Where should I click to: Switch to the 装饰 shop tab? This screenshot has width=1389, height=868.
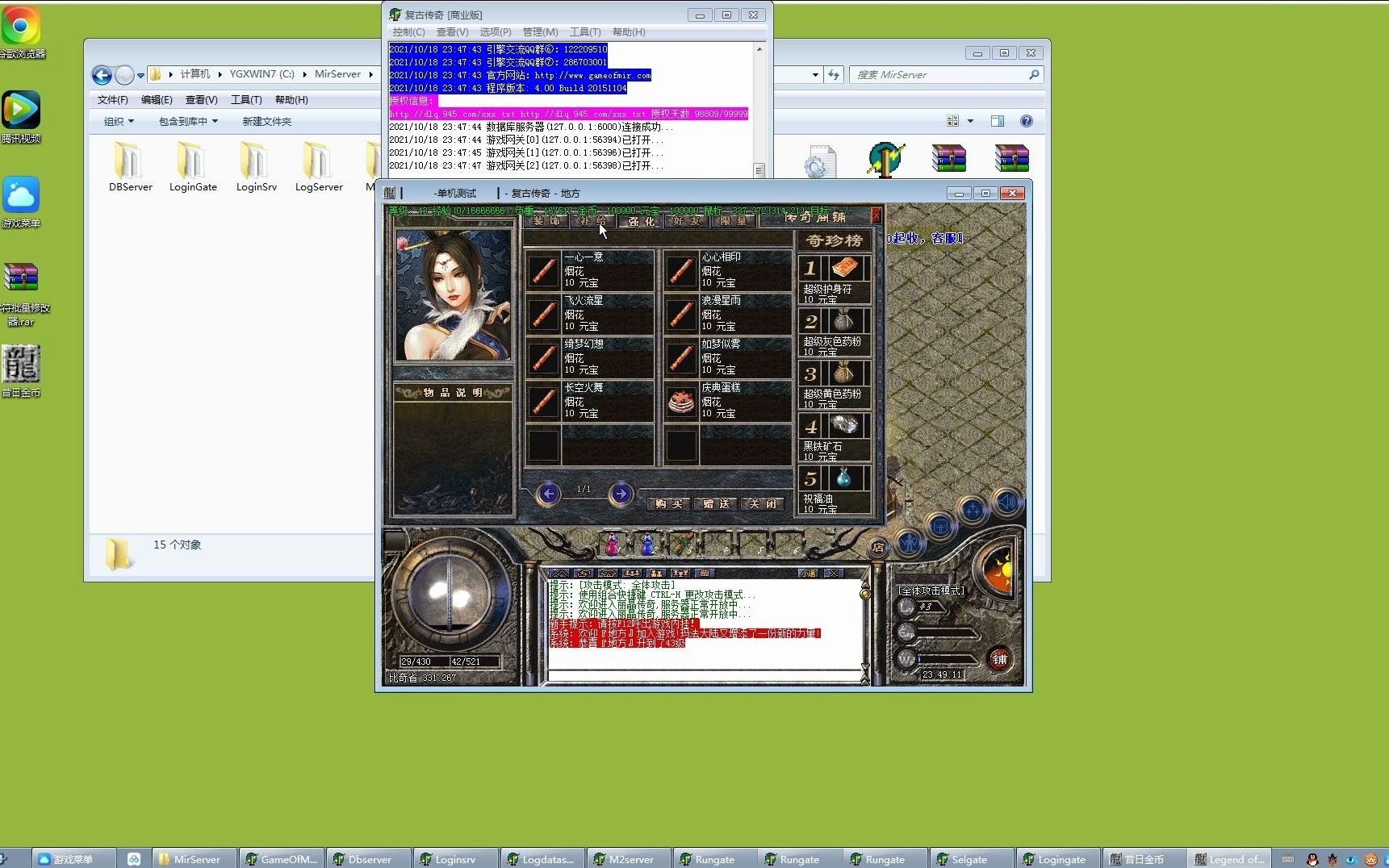coord(546,220)
